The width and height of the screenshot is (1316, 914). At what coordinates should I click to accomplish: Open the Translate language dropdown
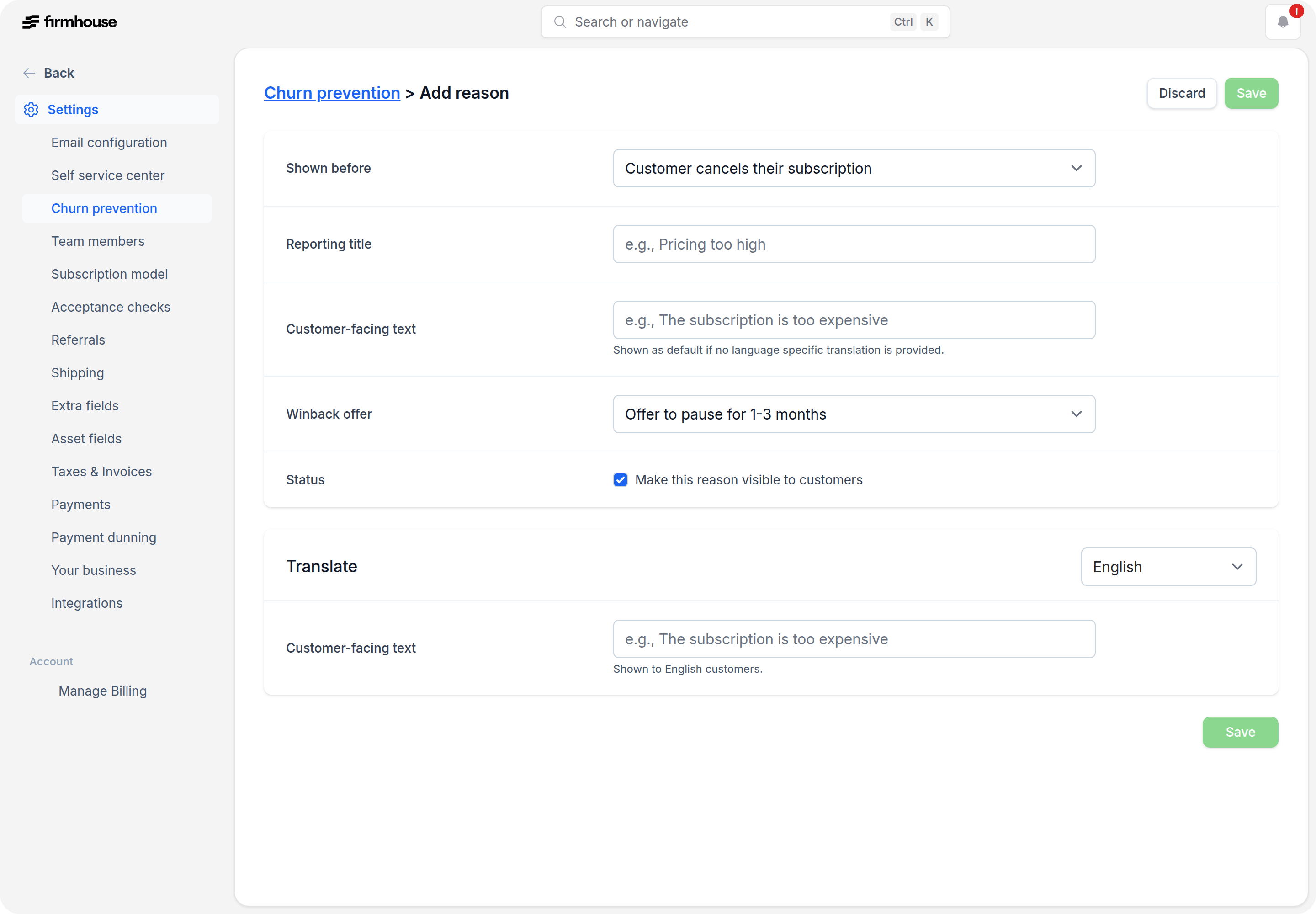[x=1168, y=567]
